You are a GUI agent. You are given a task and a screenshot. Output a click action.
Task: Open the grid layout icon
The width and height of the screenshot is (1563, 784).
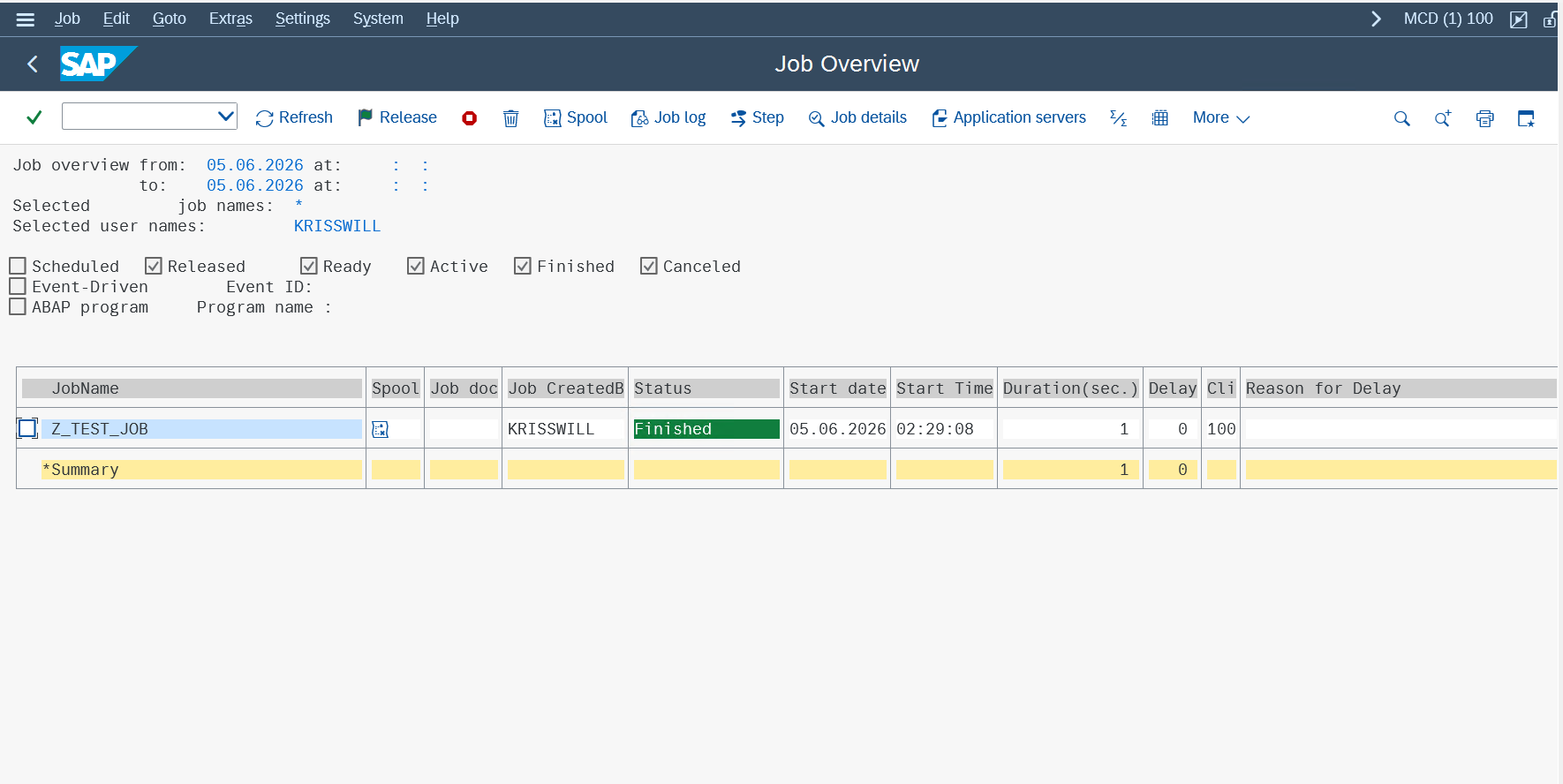click(x=1160, y=118)
